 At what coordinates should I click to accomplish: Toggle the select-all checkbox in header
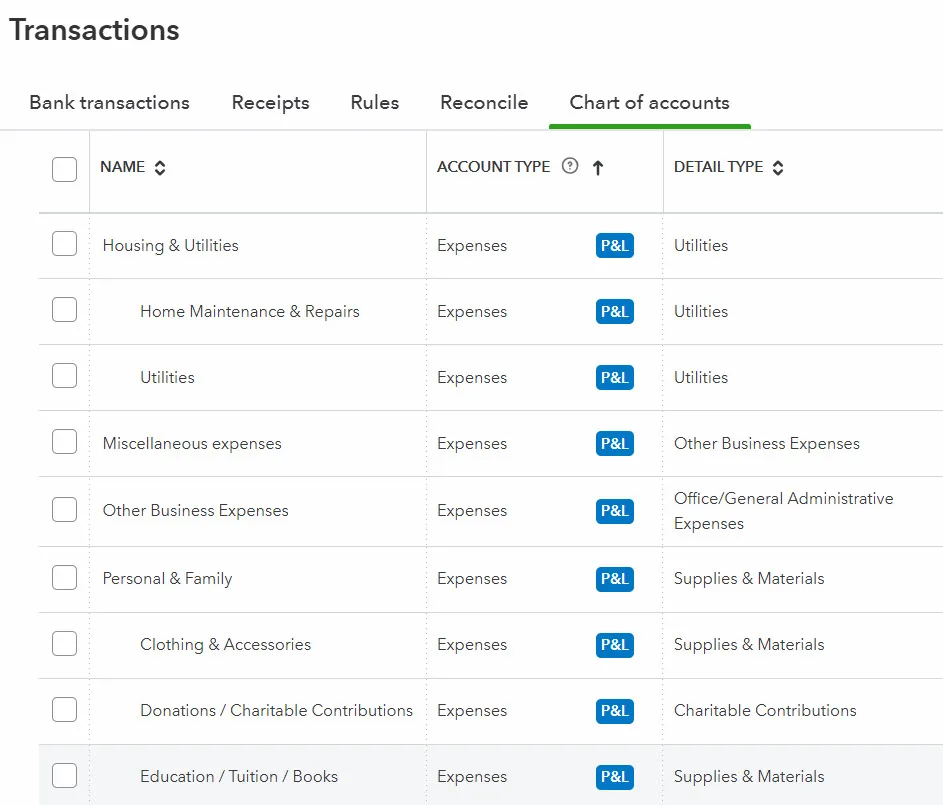tap(64, 169)
